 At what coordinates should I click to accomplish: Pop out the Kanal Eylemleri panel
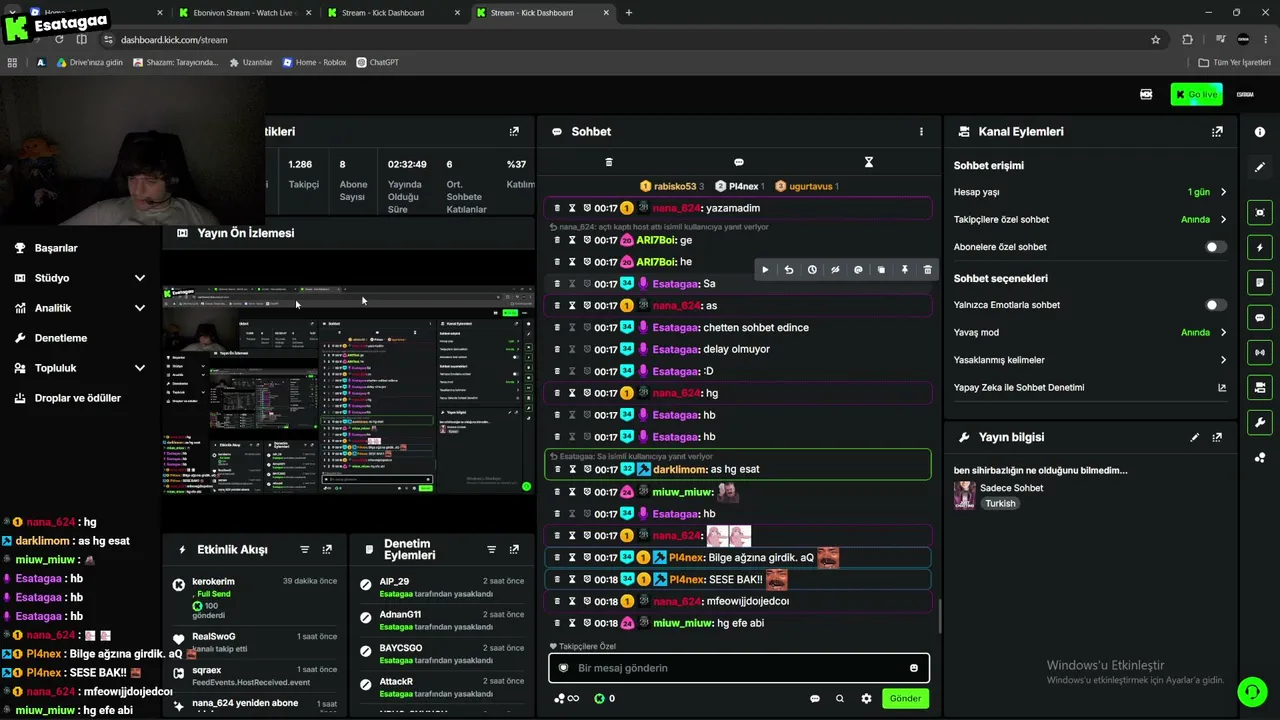coord(1217,132)
